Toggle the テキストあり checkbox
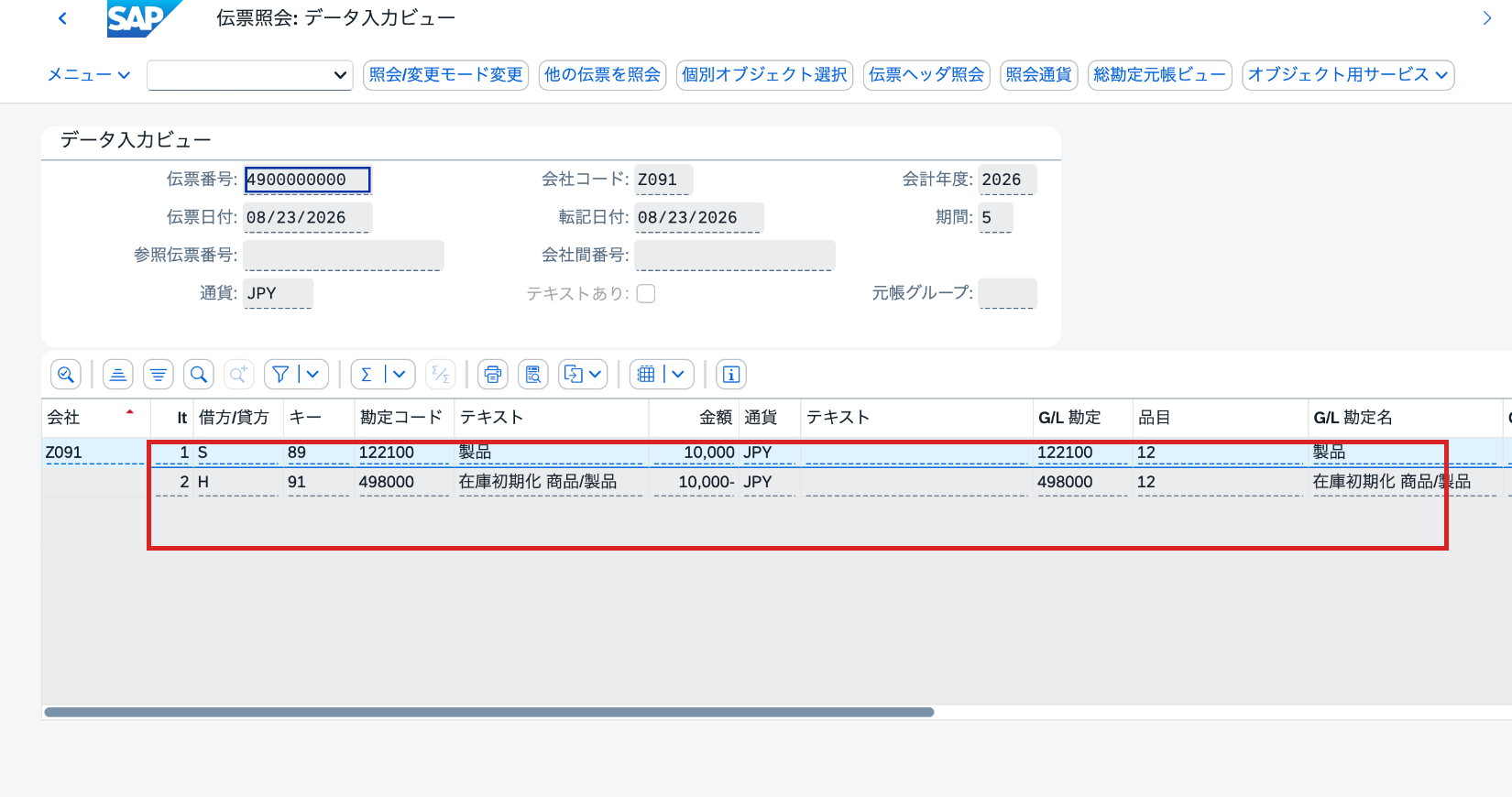This screenshot has height=797, width=1512. point(646,293)
